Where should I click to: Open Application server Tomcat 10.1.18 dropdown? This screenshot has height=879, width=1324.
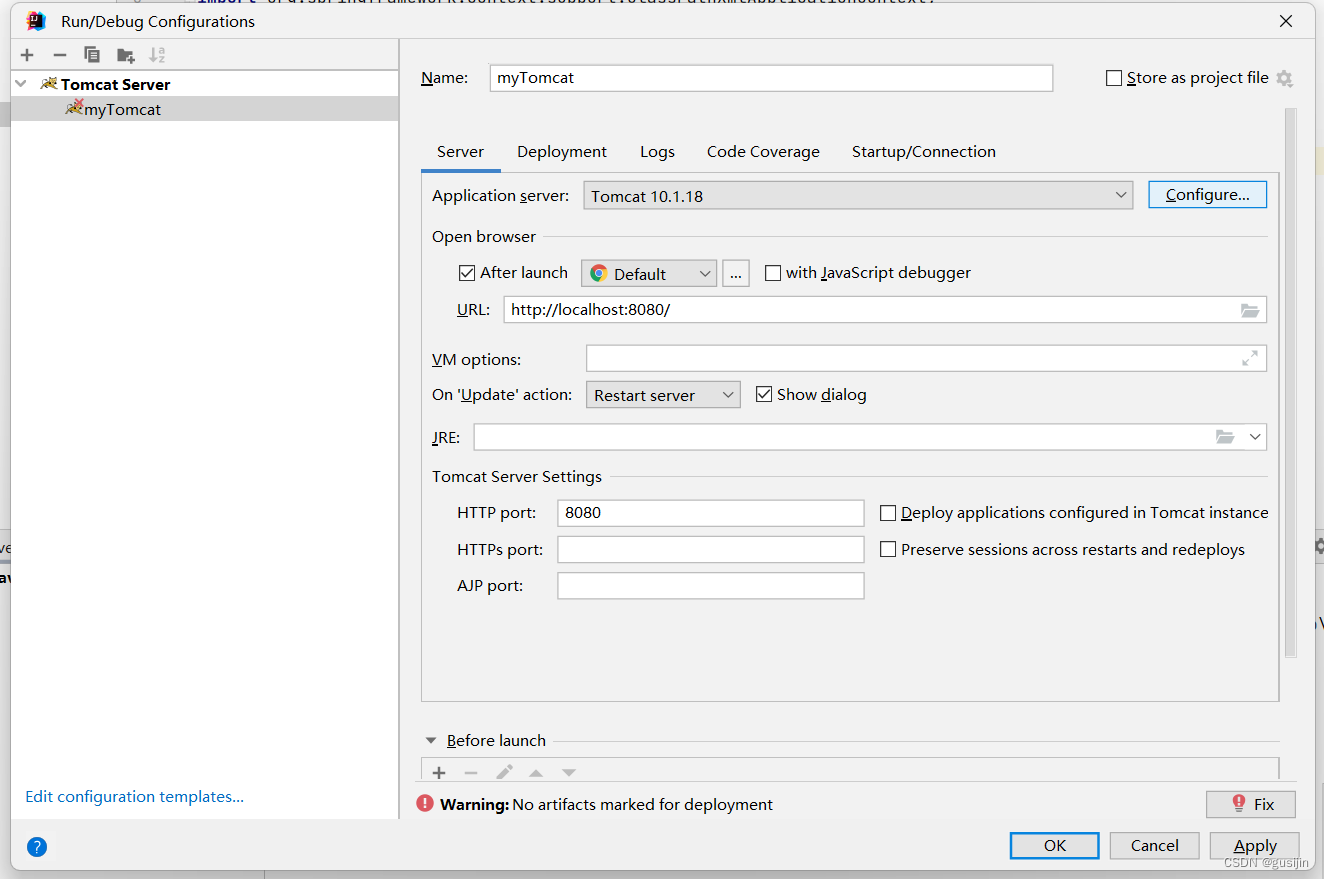click(858, 195)
